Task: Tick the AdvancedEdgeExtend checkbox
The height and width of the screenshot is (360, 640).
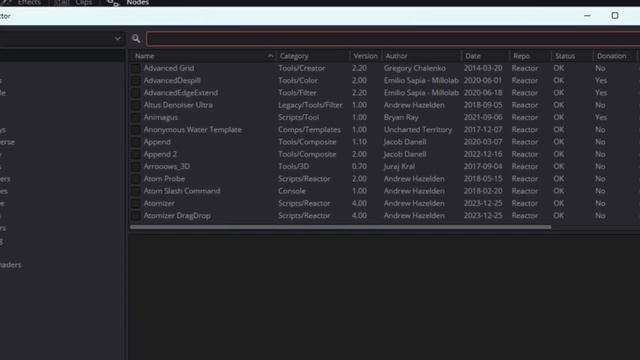Action: pyautogui.click(x=136, y=93)
